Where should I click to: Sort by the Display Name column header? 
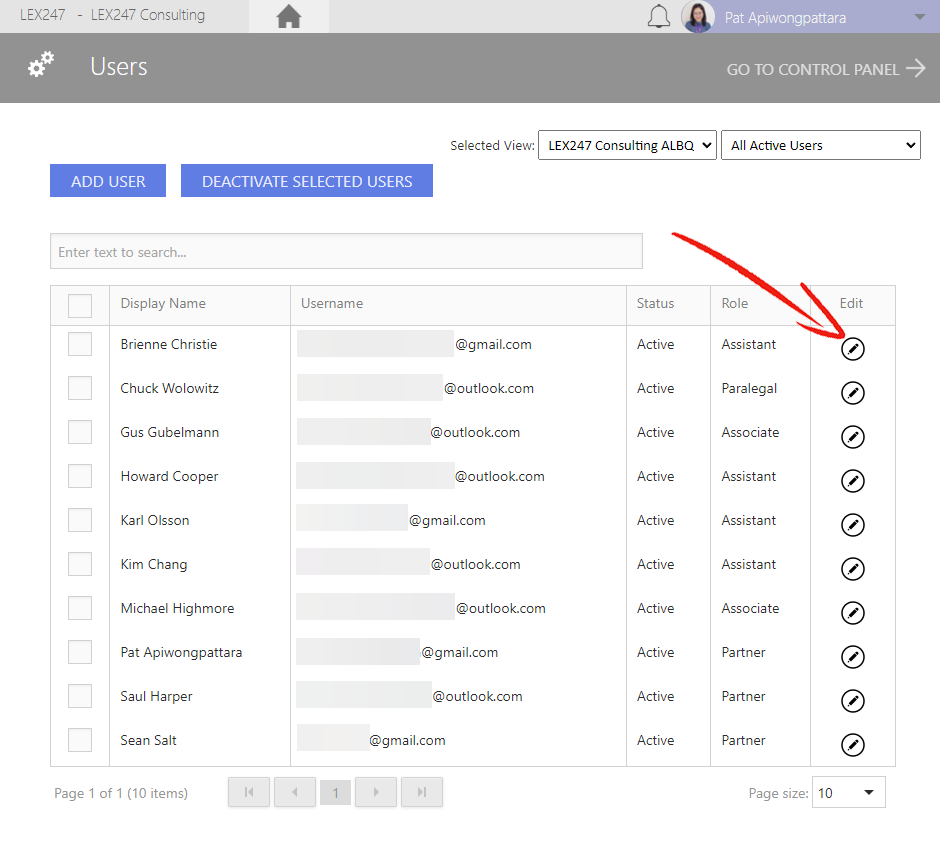point(163,303)
